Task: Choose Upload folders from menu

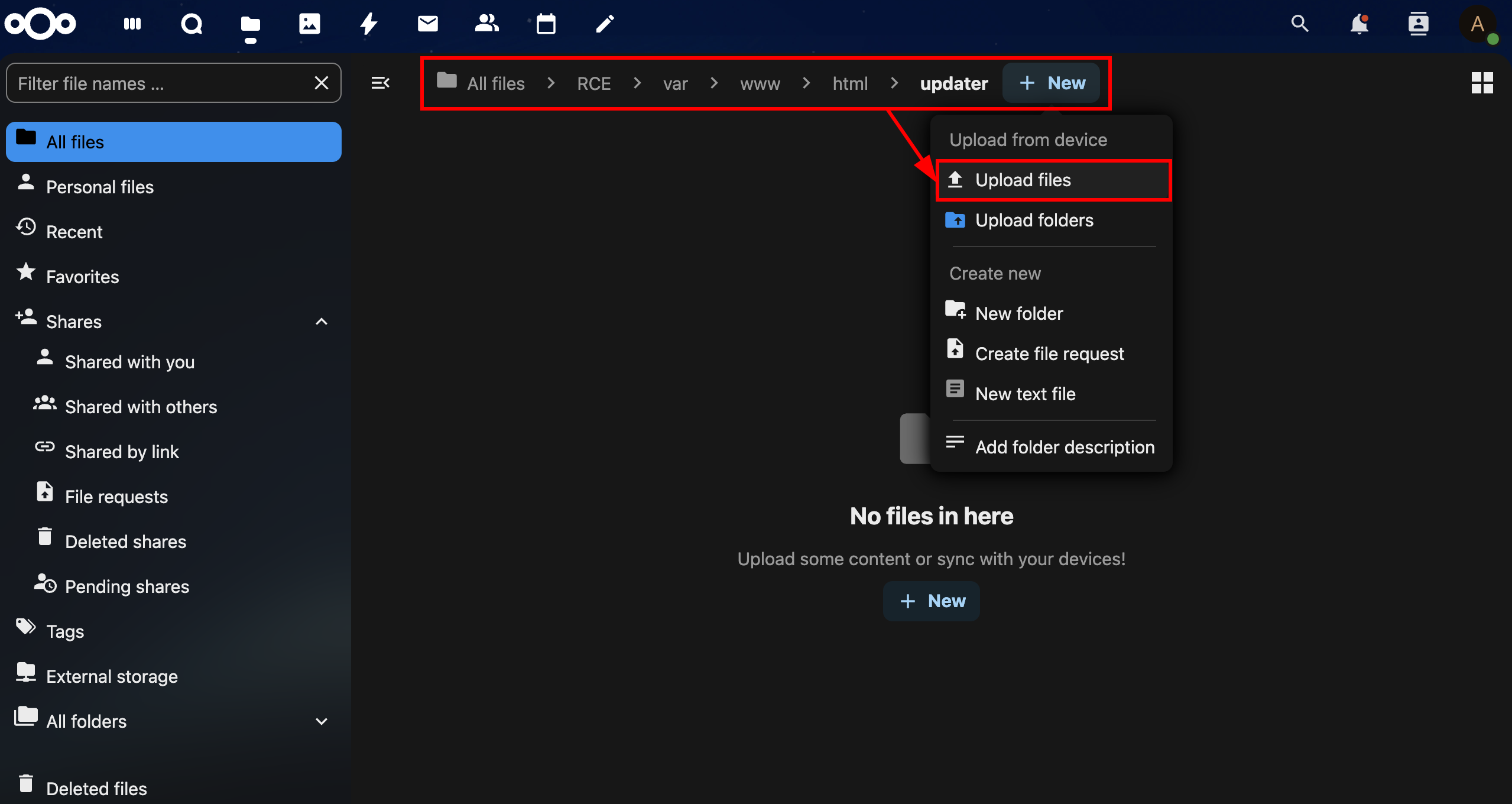Action: [1051, 220]
